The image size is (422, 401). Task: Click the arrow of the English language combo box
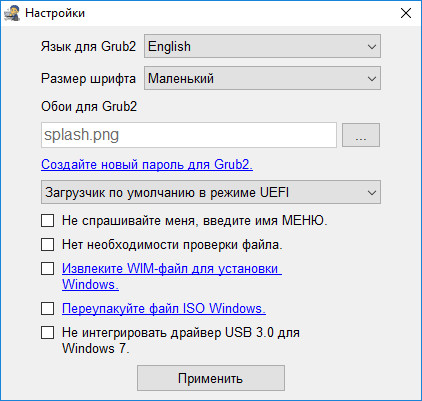372,46
